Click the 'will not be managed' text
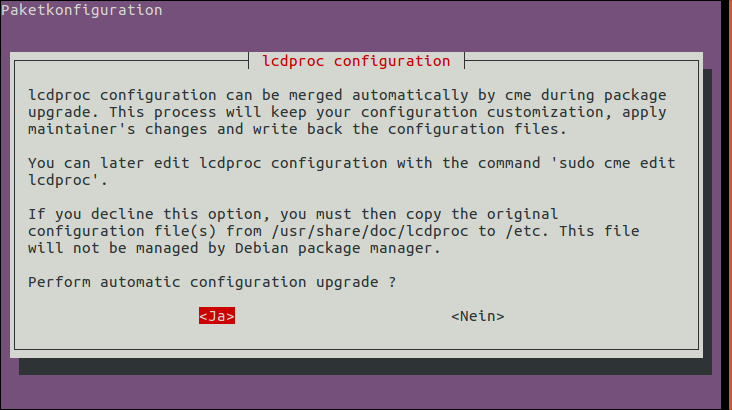This screenshot has width=732, height=410. point(113,248)
